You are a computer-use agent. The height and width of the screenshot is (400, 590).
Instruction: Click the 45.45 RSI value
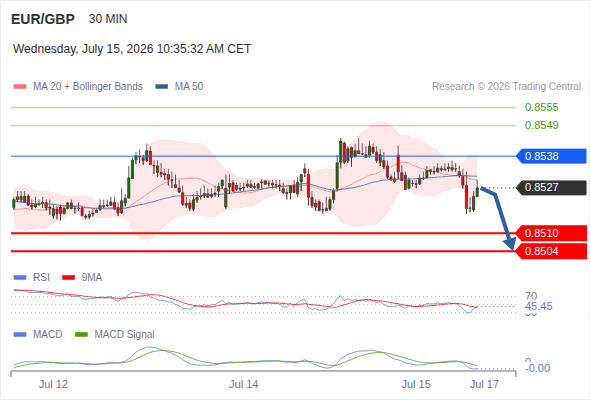point(539,307)
